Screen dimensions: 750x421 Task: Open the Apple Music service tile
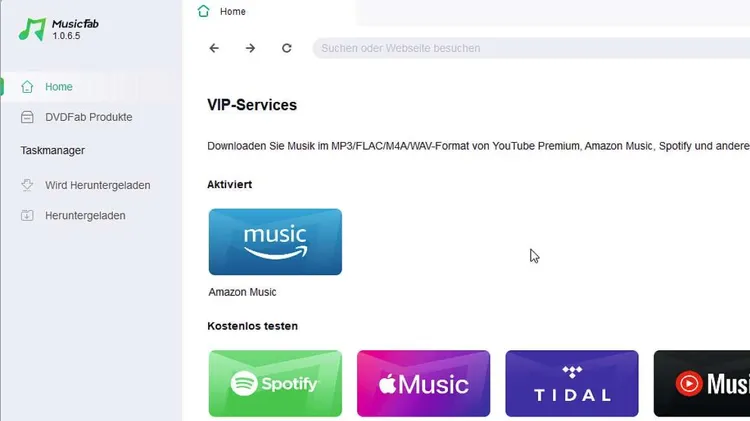(423, 383)
